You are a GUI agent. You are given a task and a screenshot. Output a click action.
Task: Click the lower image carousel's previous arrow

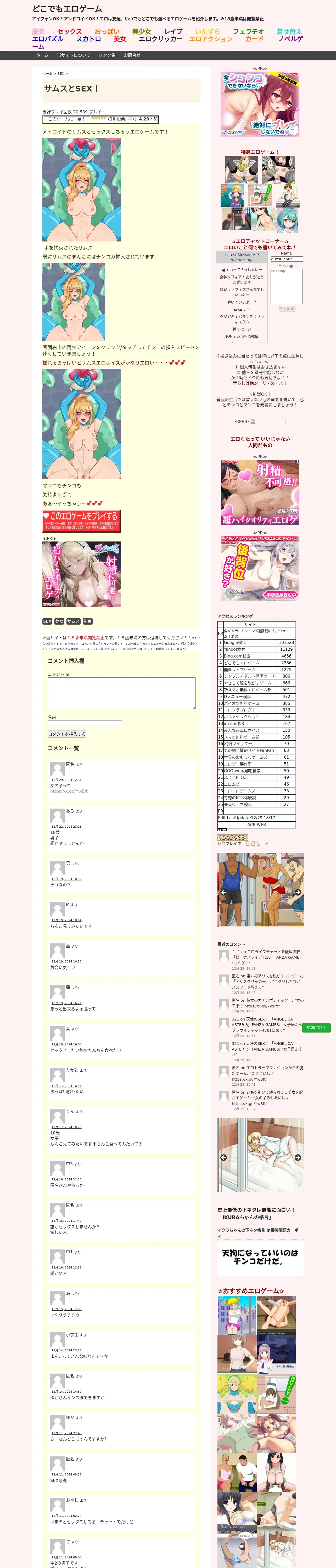pos(223,1158)
